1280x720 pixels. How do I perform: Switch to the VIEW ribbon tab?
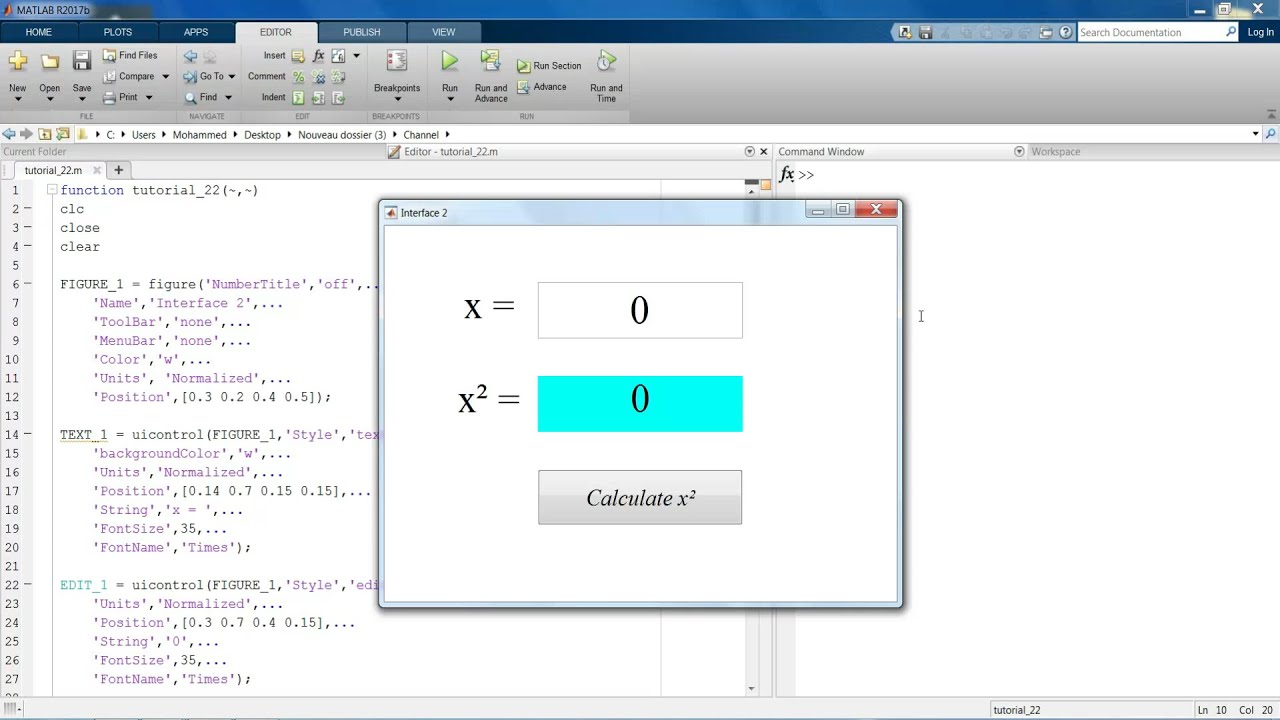point(443,32)
